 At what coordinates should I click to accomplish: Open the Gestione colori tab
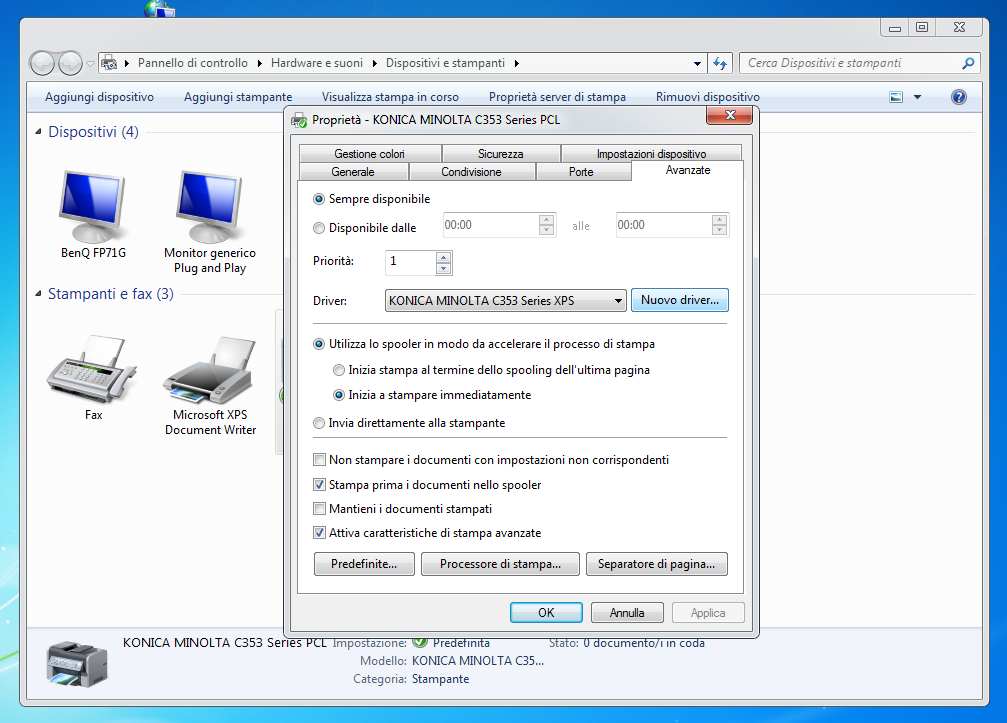tap(369, 154)
